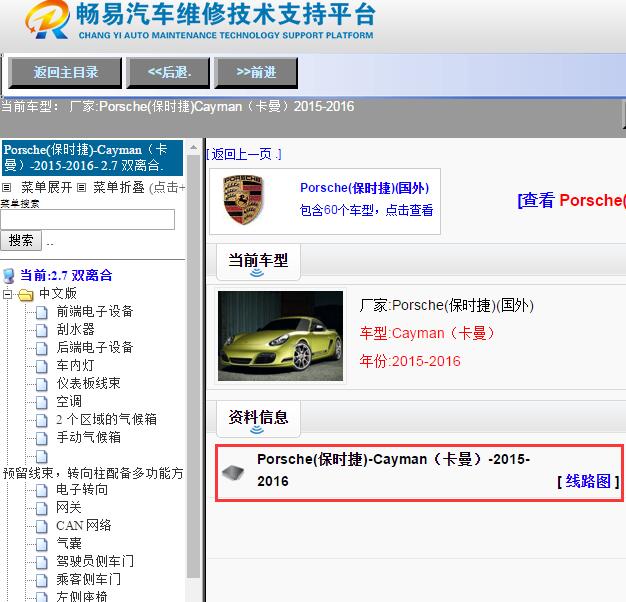Click the 车型:Cayman（卡曼）red text
The width and height of the screenshot is (626, 602).
427,333
